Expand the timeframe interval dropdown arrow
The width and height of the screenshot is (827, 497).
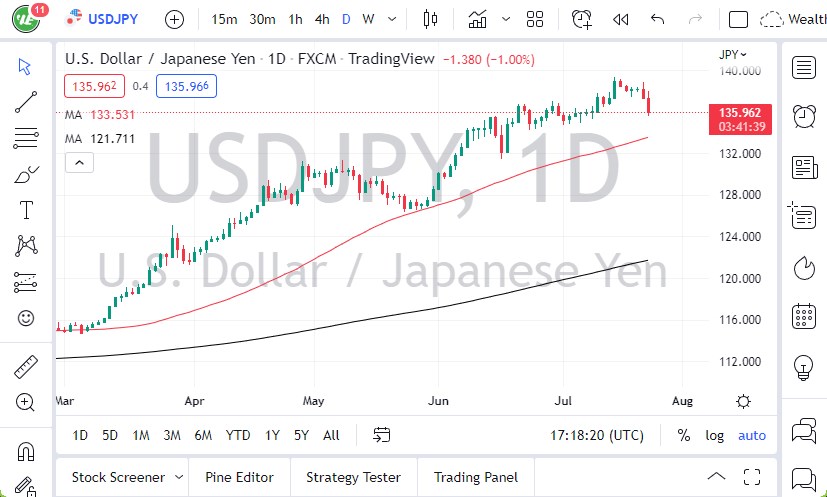[390, 19]
